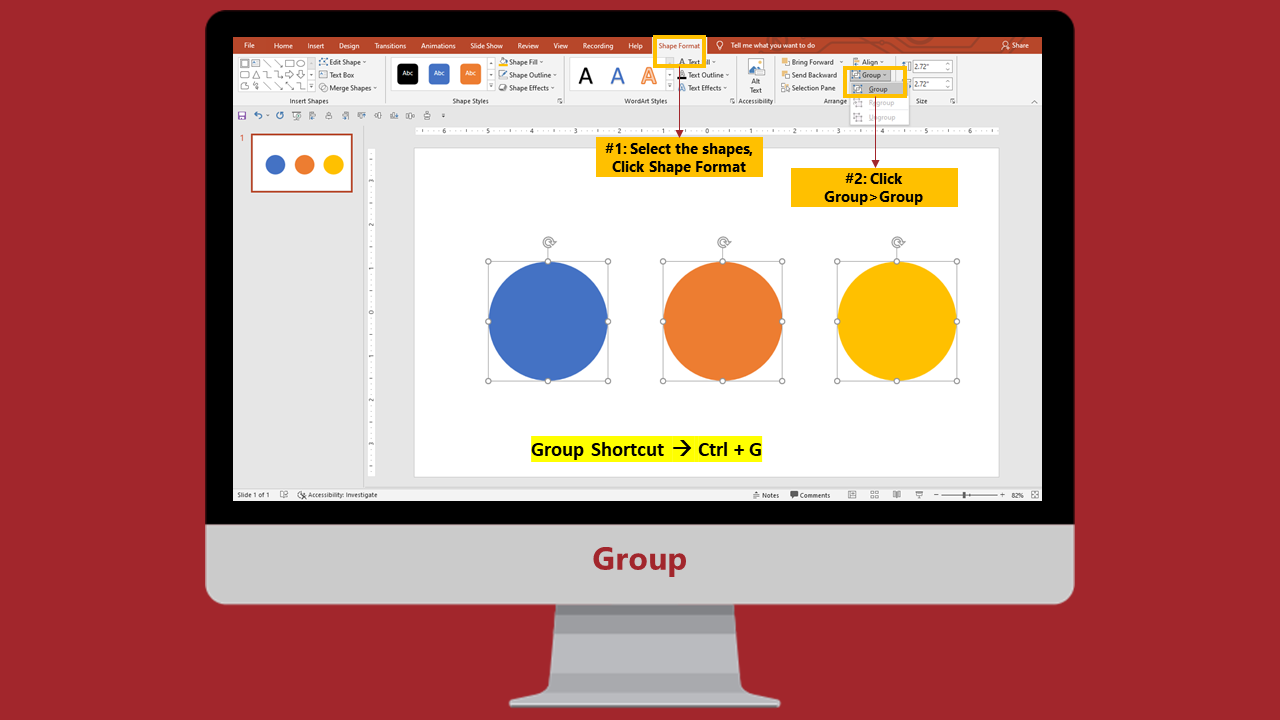Click the shape width input field
Image resolution: width=1280 pixels, height=720 pixels.
[932, 84]
